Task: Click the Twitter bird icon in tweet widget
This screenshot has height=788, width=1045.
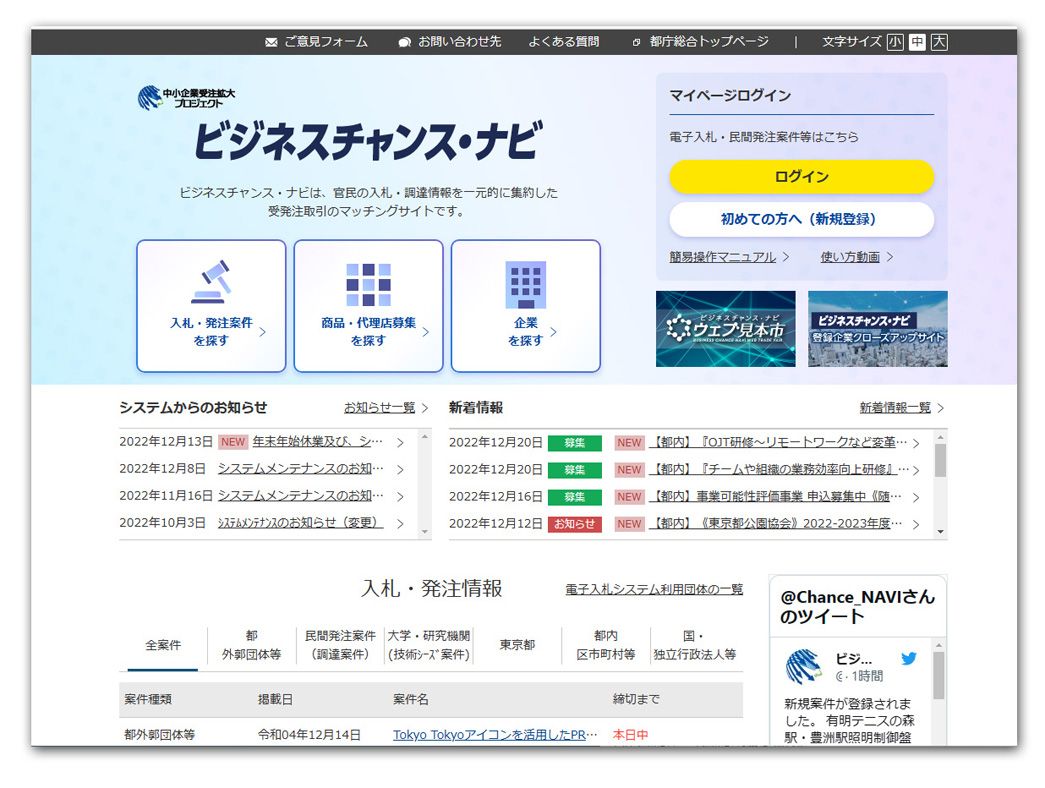Action: pos(908,659)
